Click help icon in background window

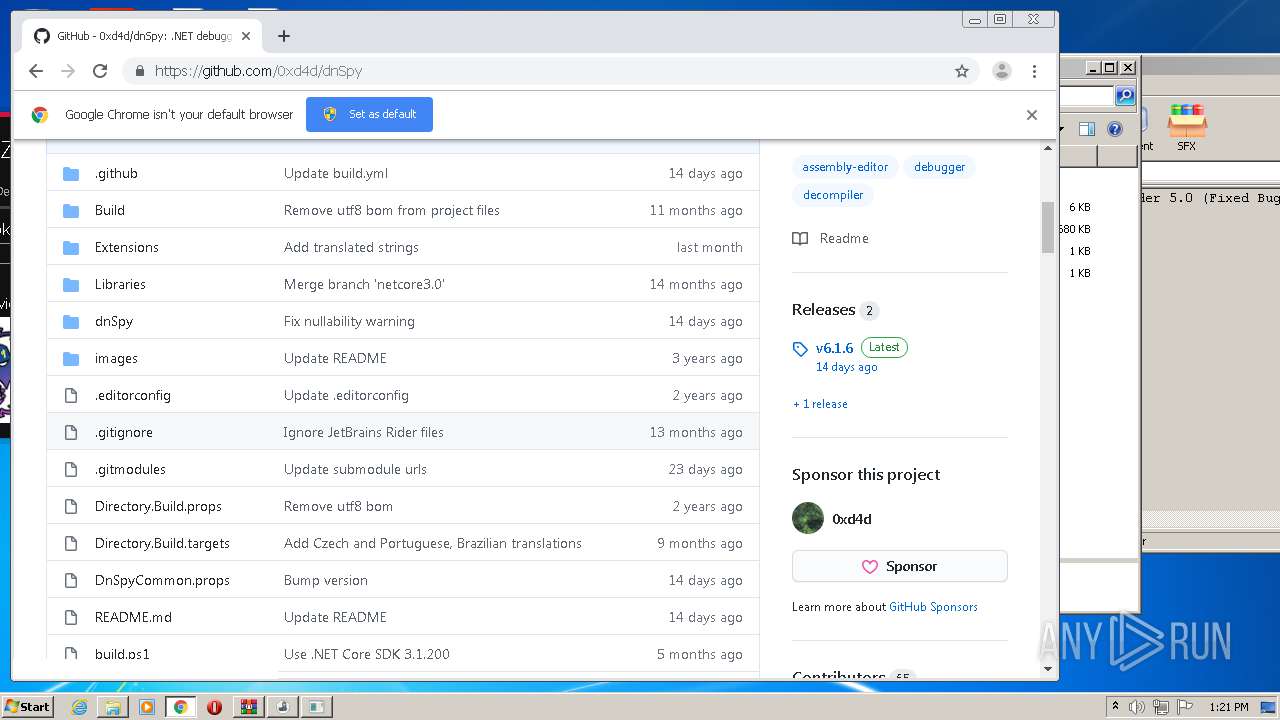(1115, 129)
